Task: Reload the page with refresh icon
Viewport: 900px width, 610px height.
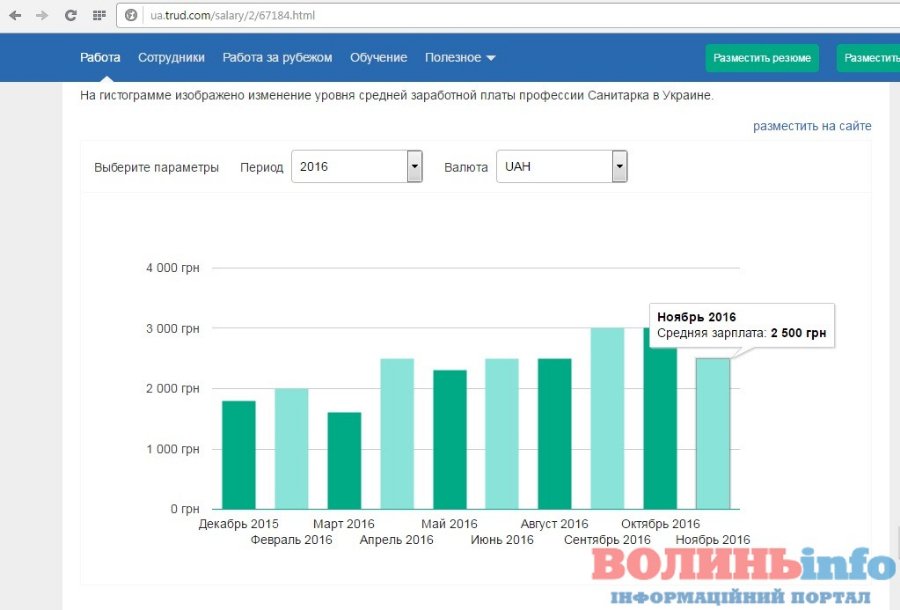Action: (x=70, y=15)
